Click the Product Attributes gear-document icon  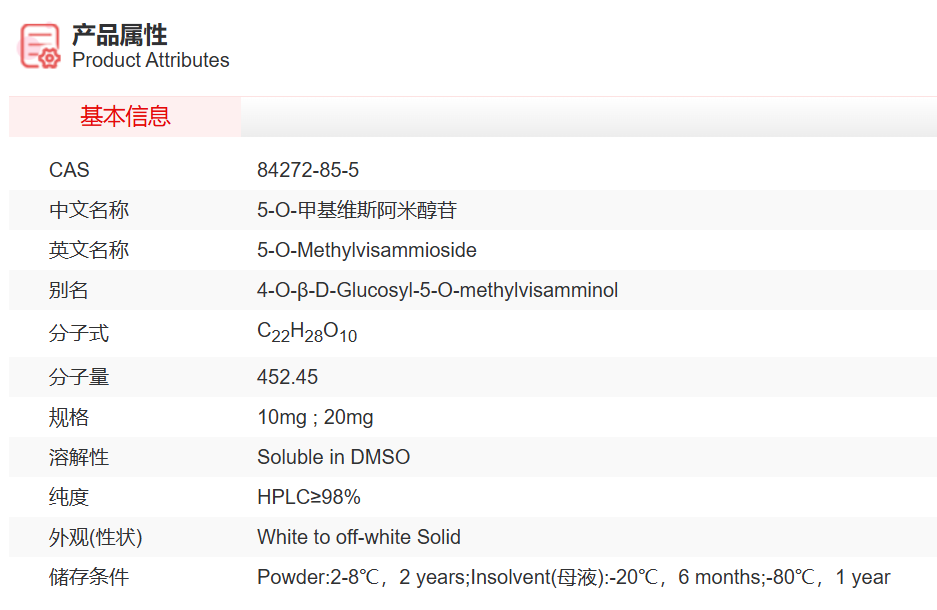click(41, 46)
